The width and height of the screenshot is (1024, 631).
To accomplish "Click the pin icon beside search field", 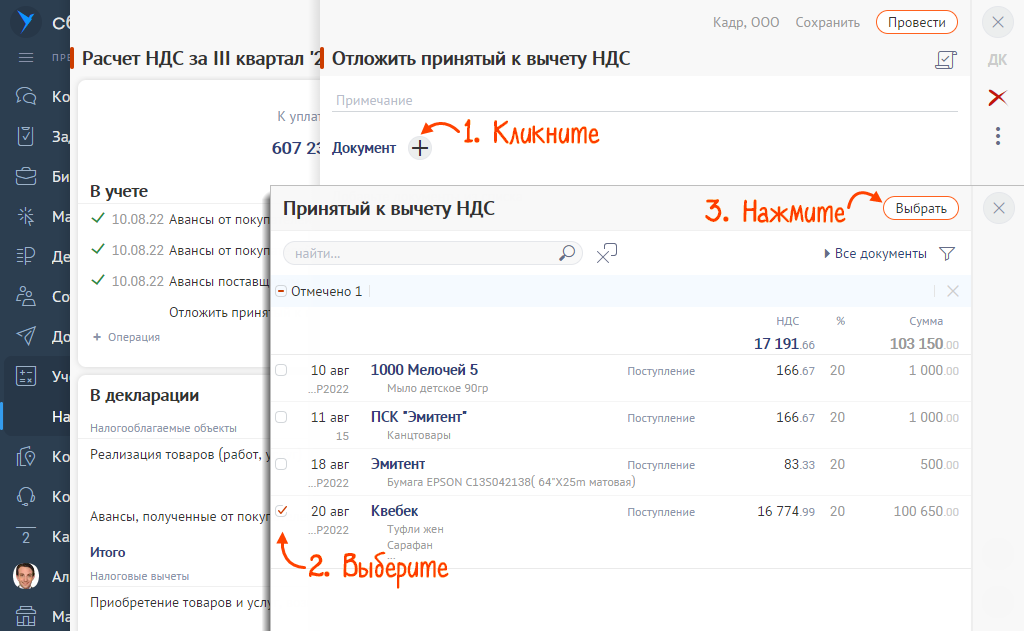I will pyautogui.click(x=606, y=254).
